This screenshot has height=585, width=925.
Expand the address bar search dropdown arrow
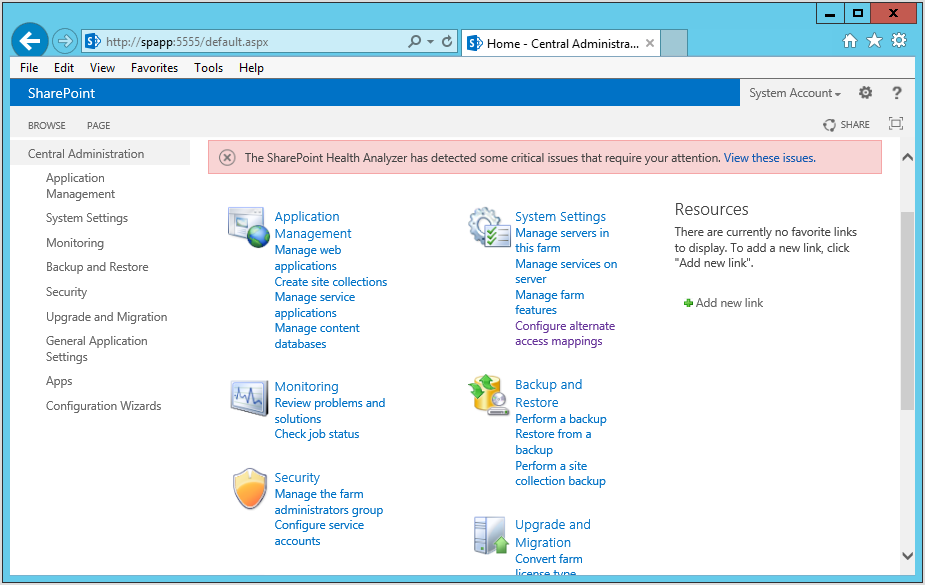click(430, 41)
